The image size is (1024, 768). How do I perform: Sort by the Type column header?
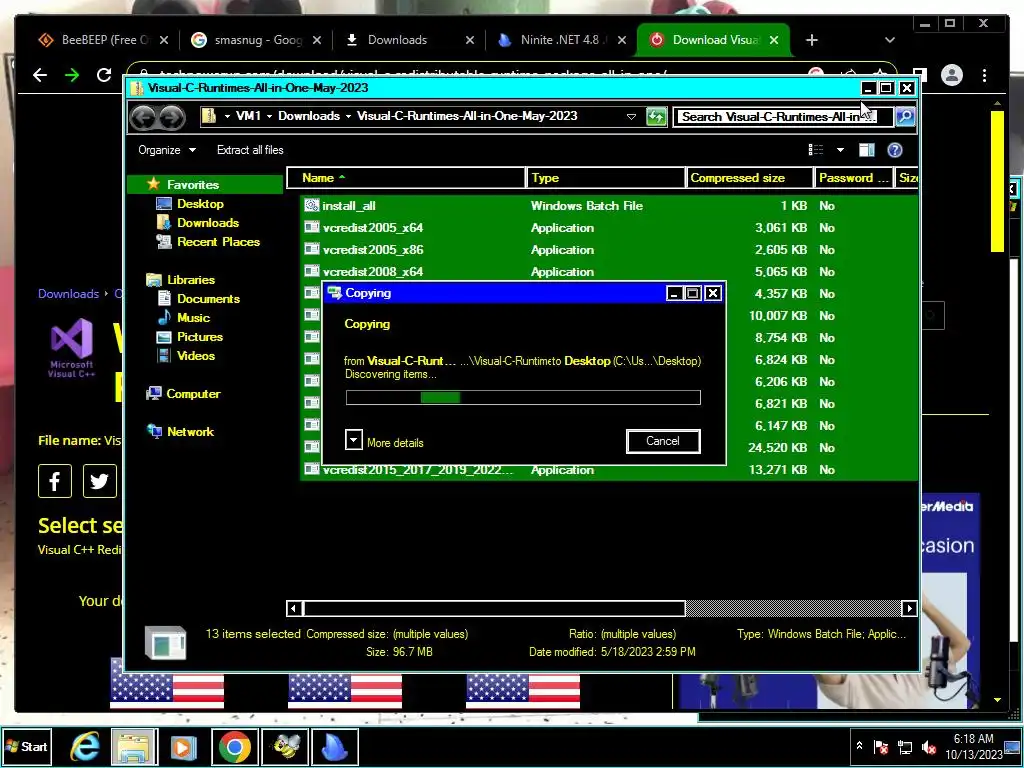(x=605, y=178)
